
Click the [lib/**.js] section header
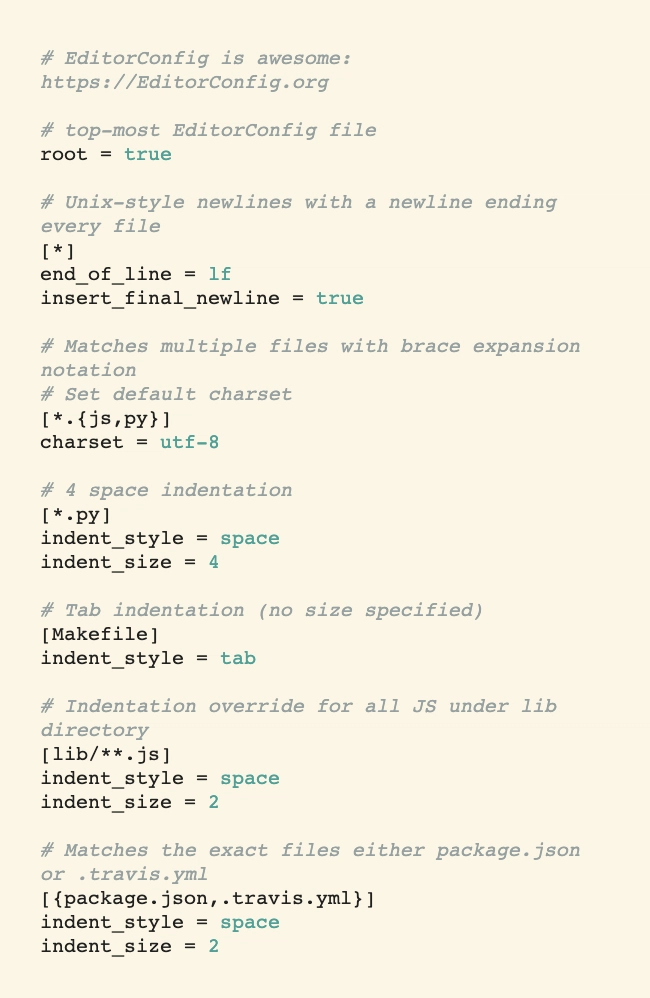pyautogui.click(x=106, y=755)
